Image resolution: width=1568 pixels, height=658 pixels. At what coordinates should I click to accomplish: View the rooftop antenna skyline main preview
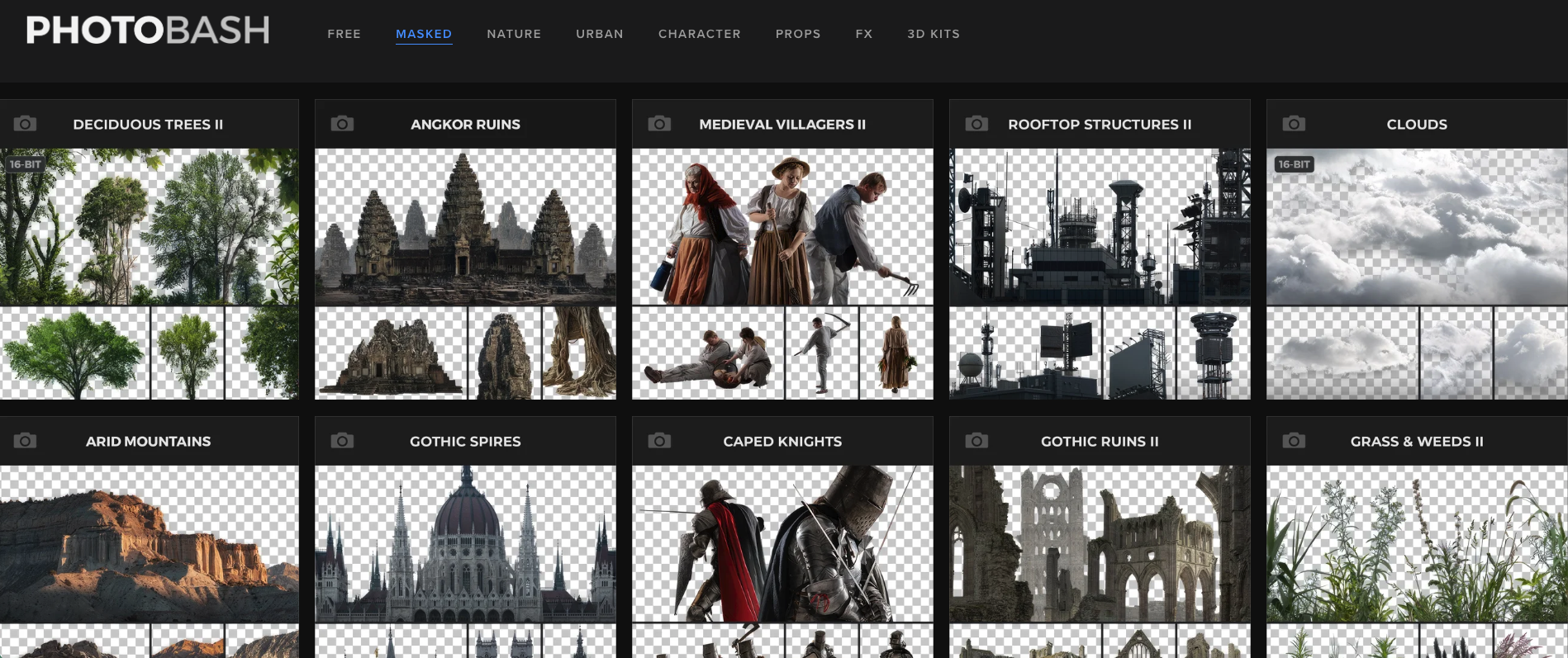(x=1100, y=227)
